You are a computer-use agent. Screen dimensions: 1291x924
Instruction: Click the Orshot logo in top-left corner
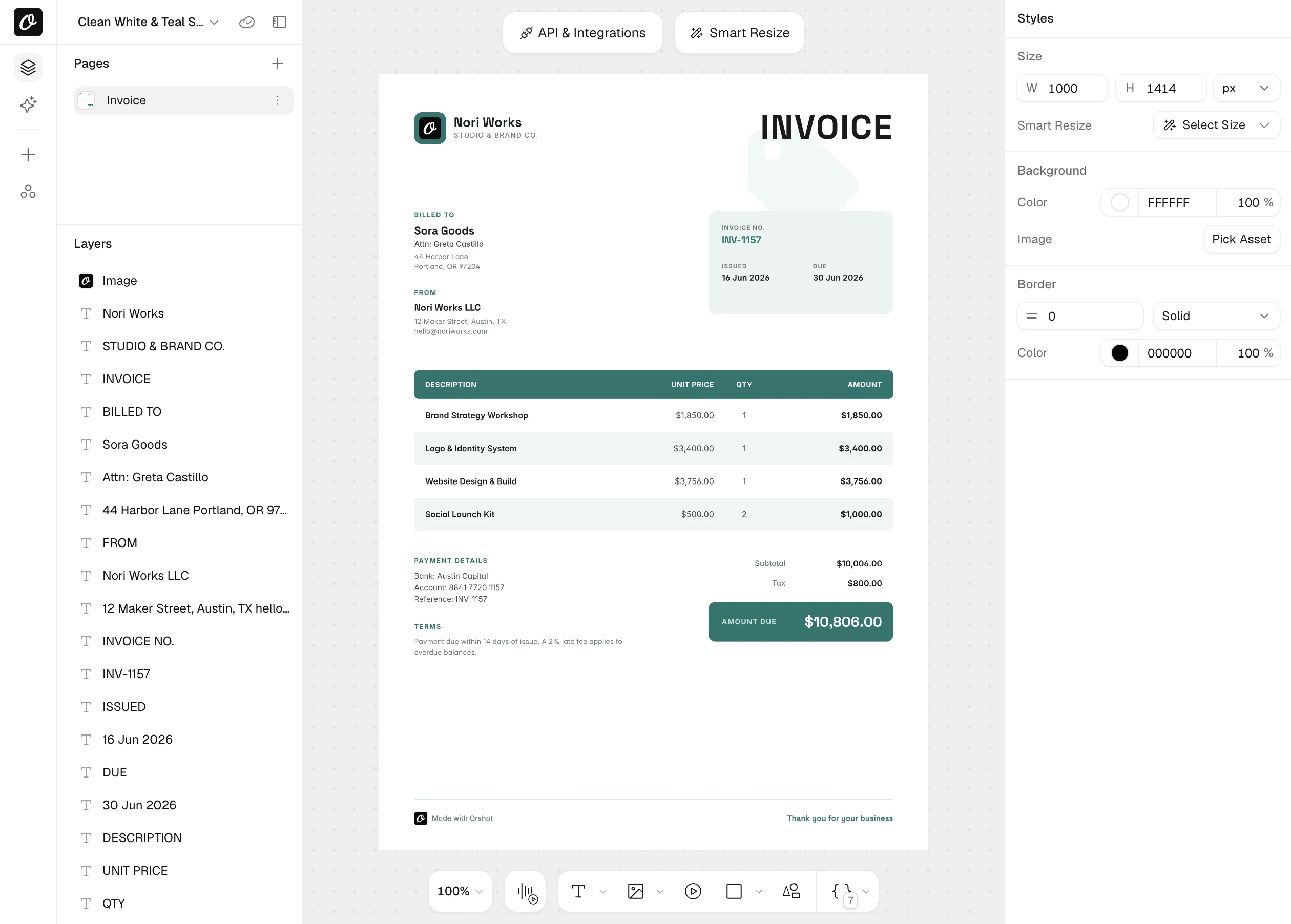tap(28, 22)
